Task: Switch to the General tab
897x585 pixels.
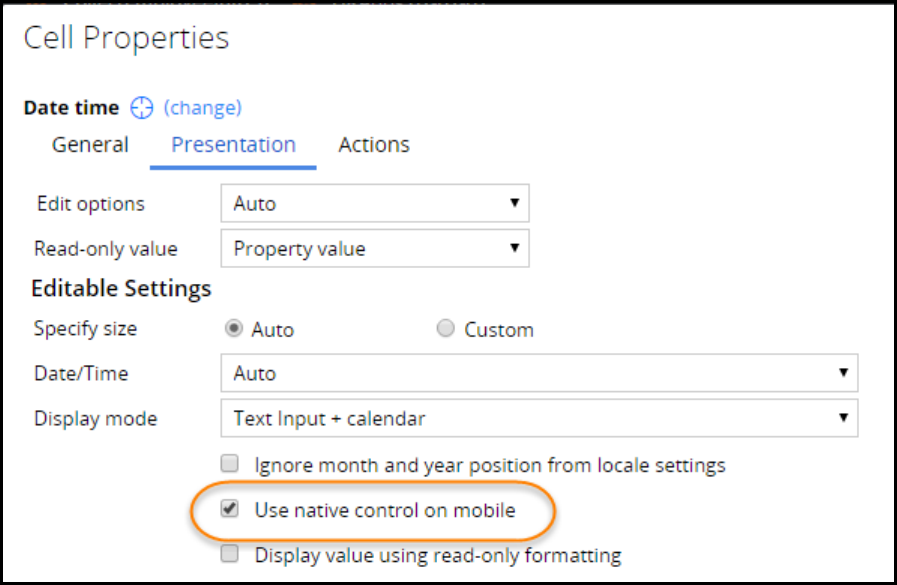Action: coord(90,145)
